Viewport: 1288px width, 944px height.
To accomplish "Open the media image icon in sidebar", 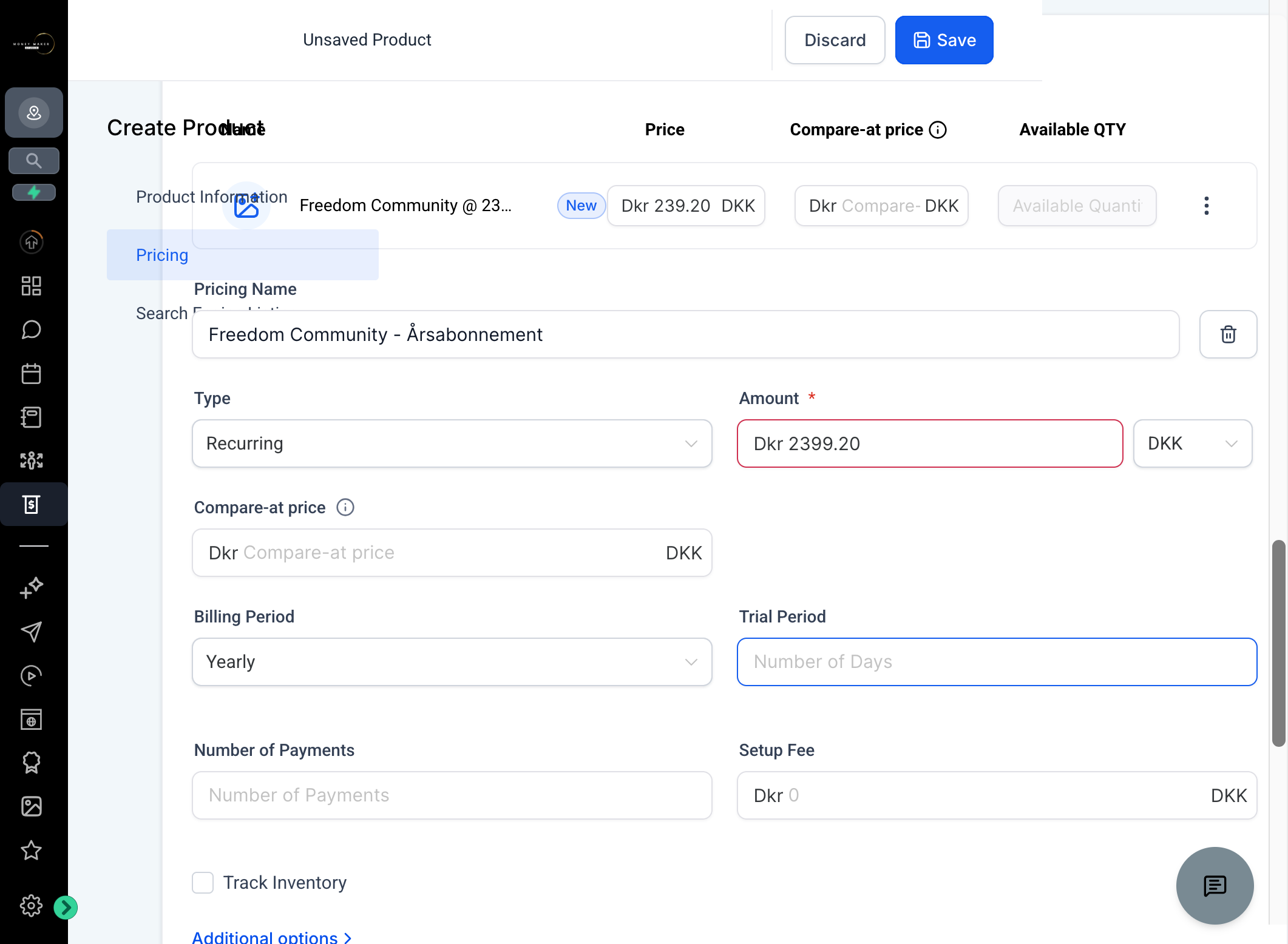I will click(x=32, y=806).
